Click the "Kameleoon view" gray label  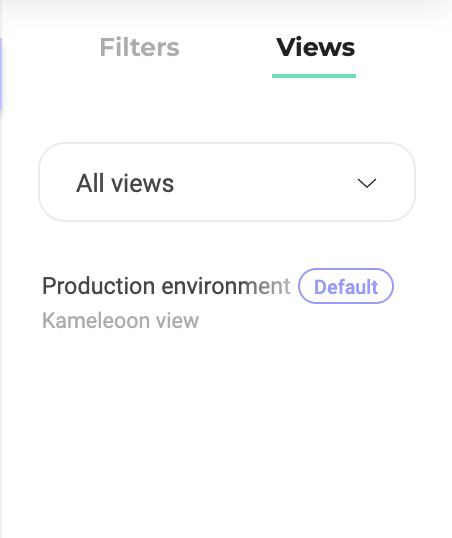tap(120, 320)
